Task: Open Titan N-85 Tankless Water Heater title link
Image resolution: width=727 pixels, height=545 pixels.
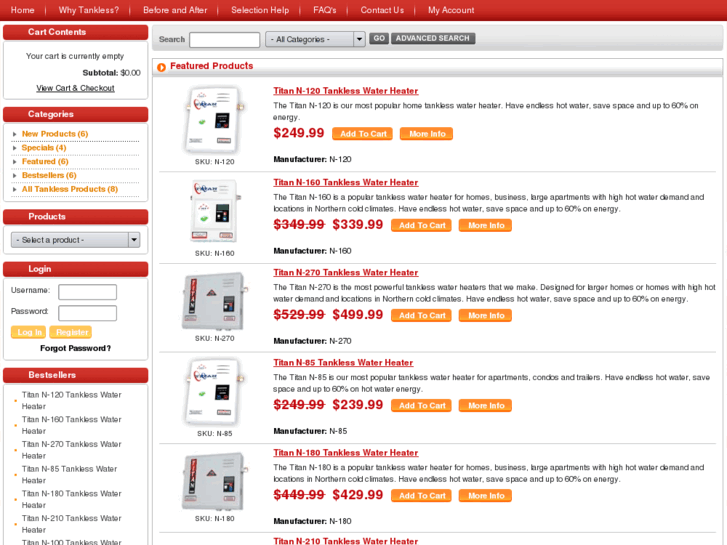Action: (343, 362)
